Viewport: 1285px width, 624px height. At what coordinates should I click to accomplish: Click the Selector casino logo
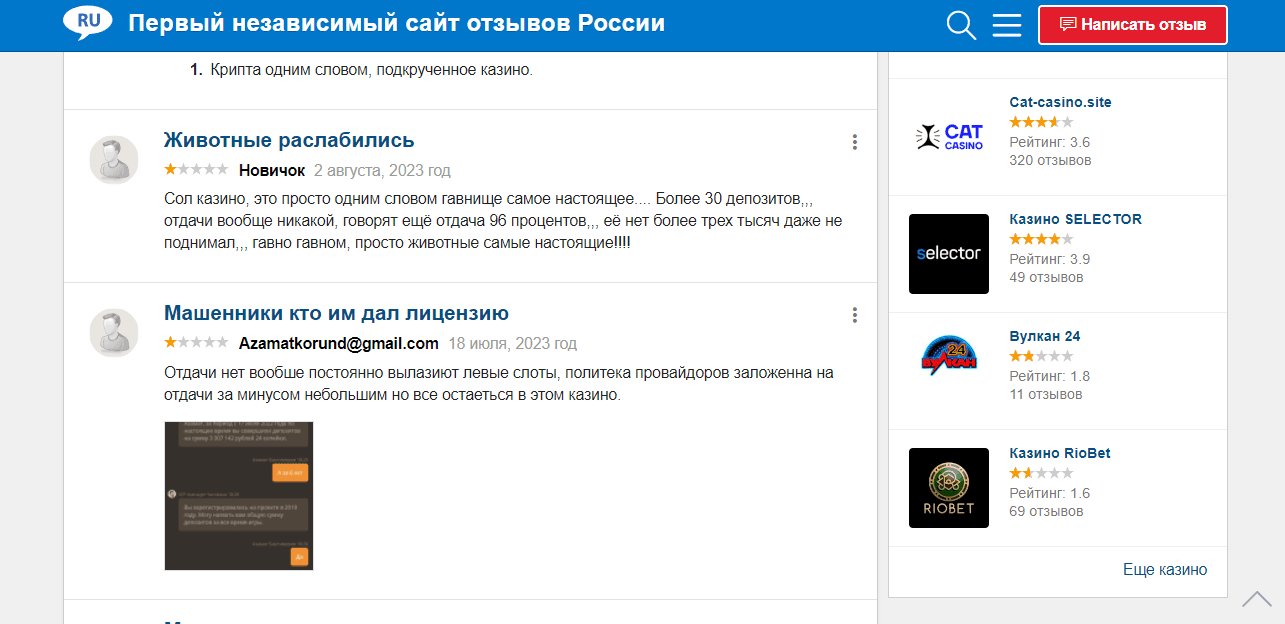949,254
